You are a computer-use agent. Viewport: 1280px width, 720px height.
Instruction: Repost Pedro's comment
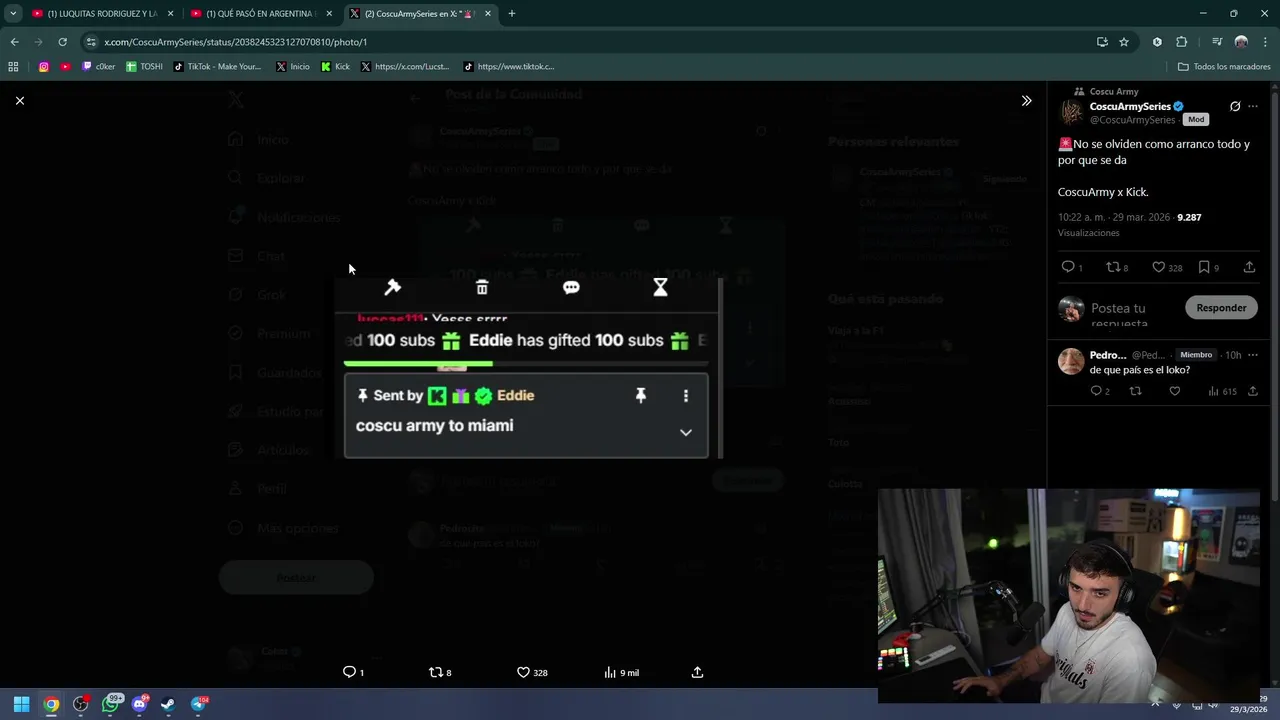click(x=1135, y=391)
